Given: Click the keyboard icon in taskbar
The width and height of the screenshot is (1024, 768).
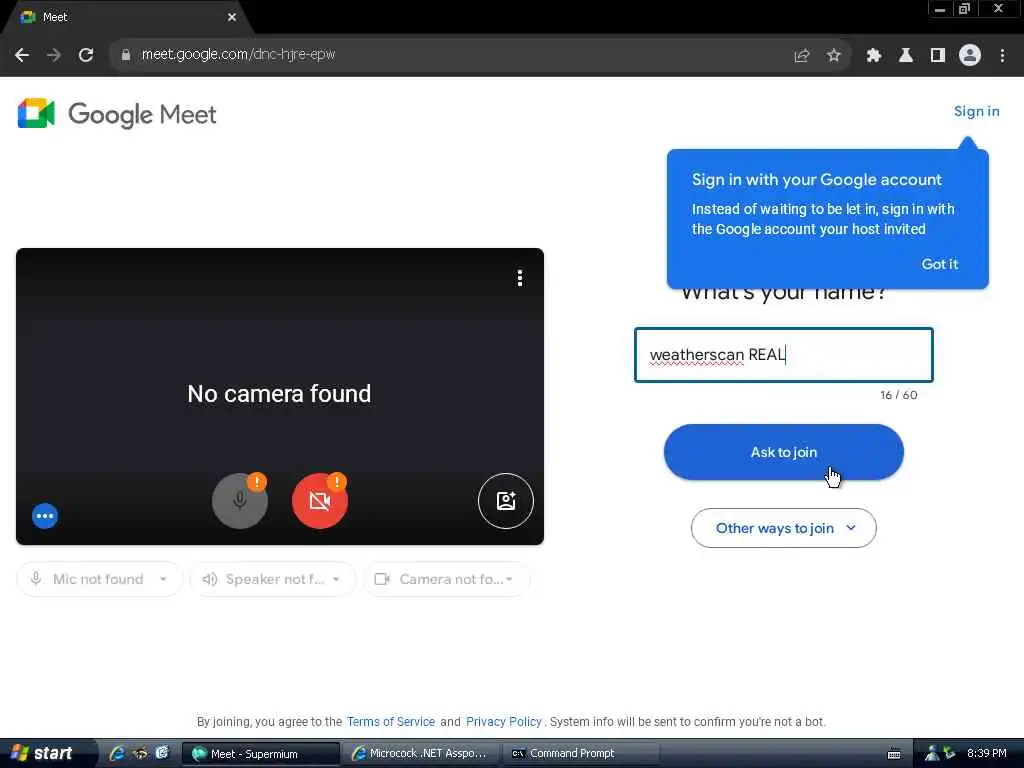Looking at the screenshot, I should [894, 754].
